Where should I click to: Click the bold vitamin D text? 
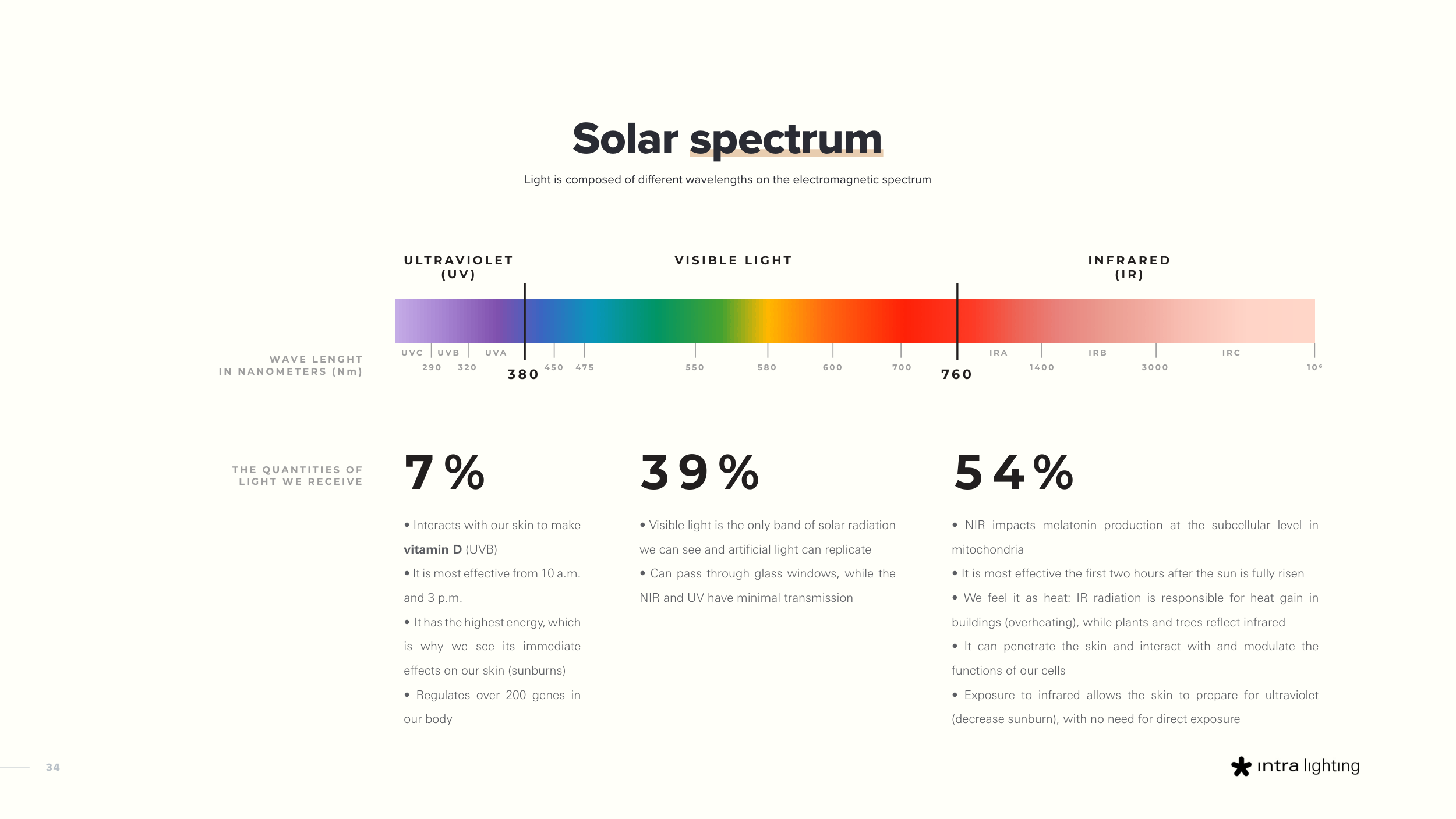click(433, 549)
